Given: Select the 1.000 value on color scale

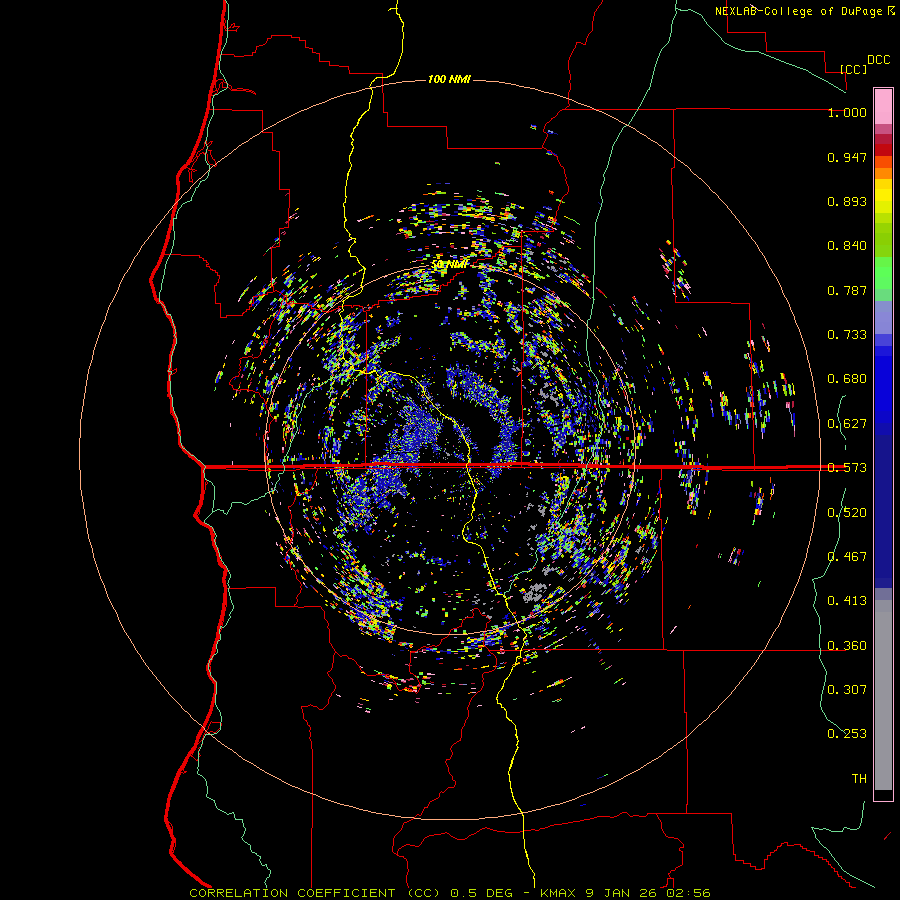Looking at the screenshot, I should (847, 112).
